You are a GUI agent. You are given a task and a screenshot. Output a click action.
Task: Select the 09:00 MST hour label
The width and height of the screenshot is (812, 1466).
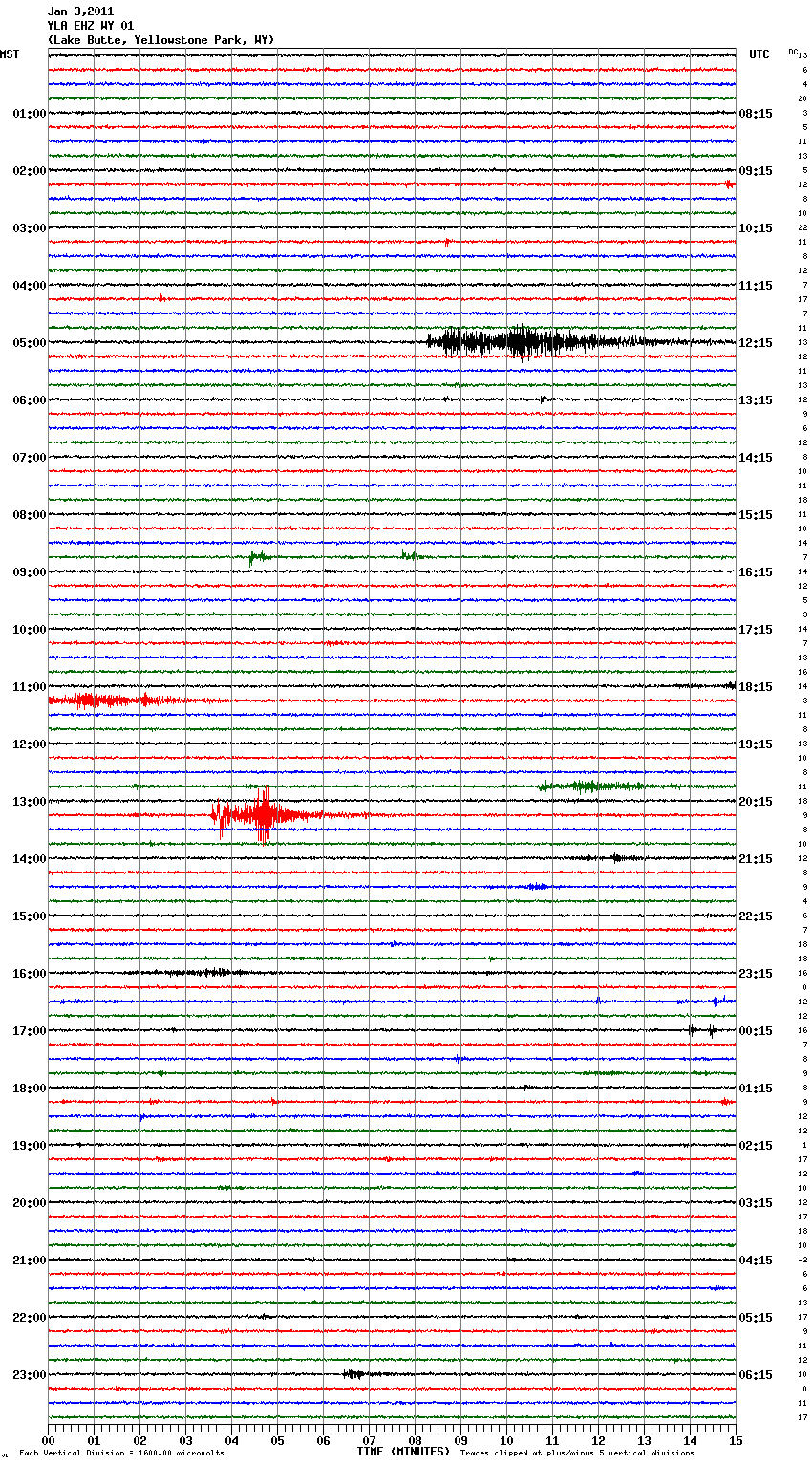(30, 572)
